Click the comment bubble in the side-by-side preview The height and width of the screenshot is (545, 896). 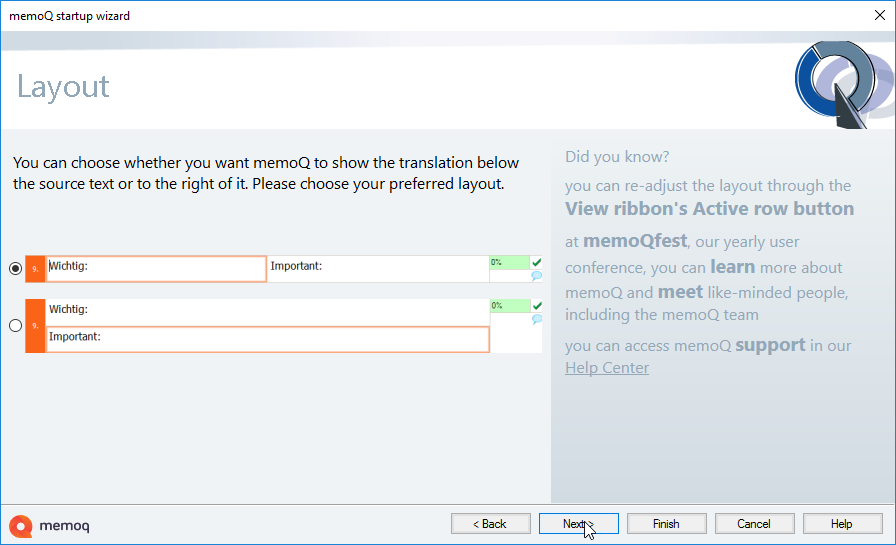(x=537, y=276)
